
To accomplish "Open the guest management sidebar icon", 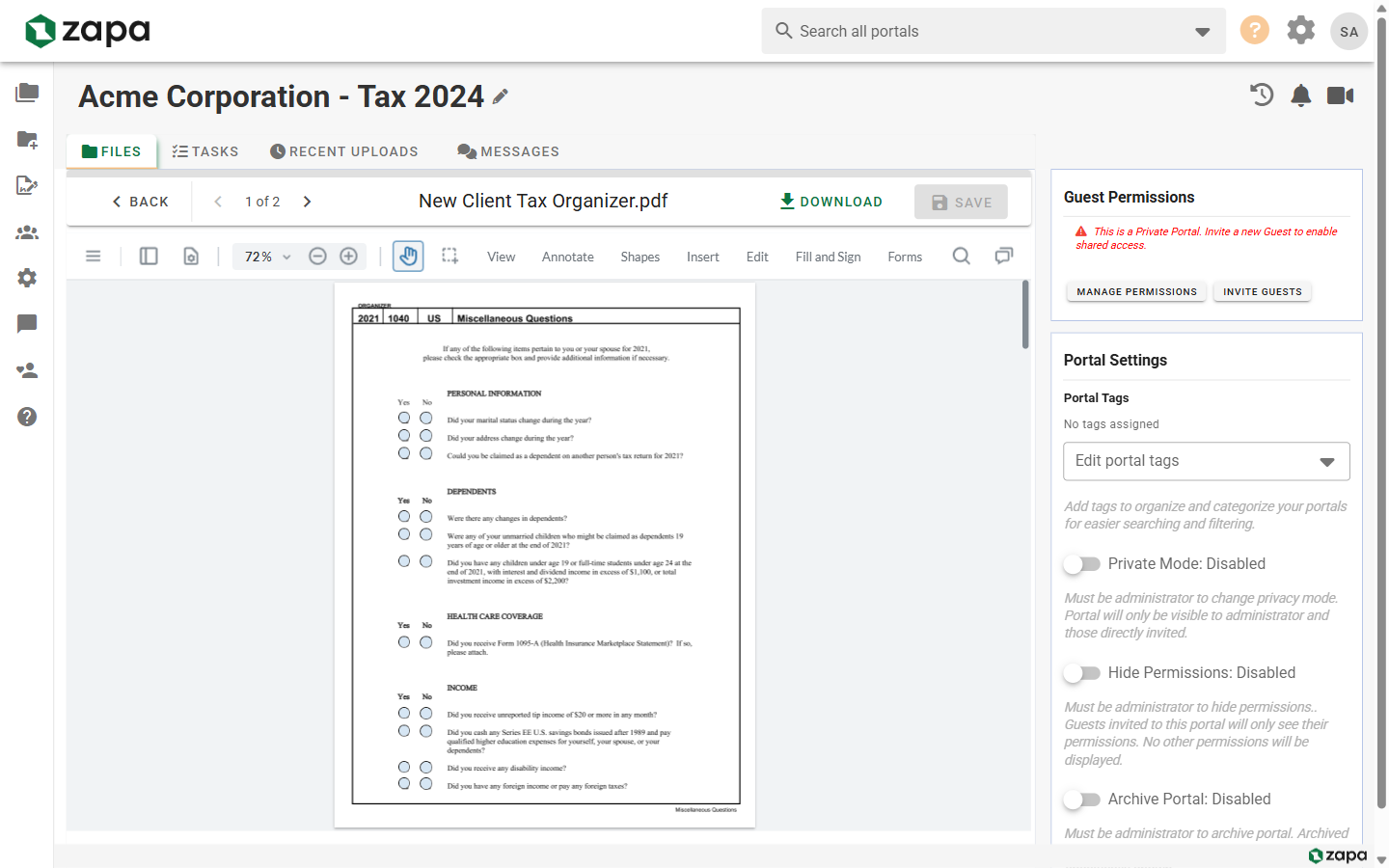I will click(27, 370).
